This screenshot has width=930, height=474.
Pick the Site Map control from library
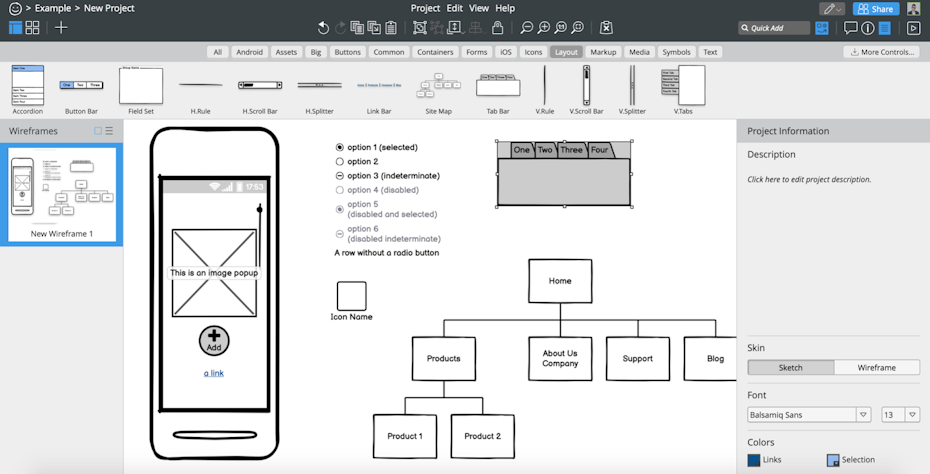click(x=438, y=86)
